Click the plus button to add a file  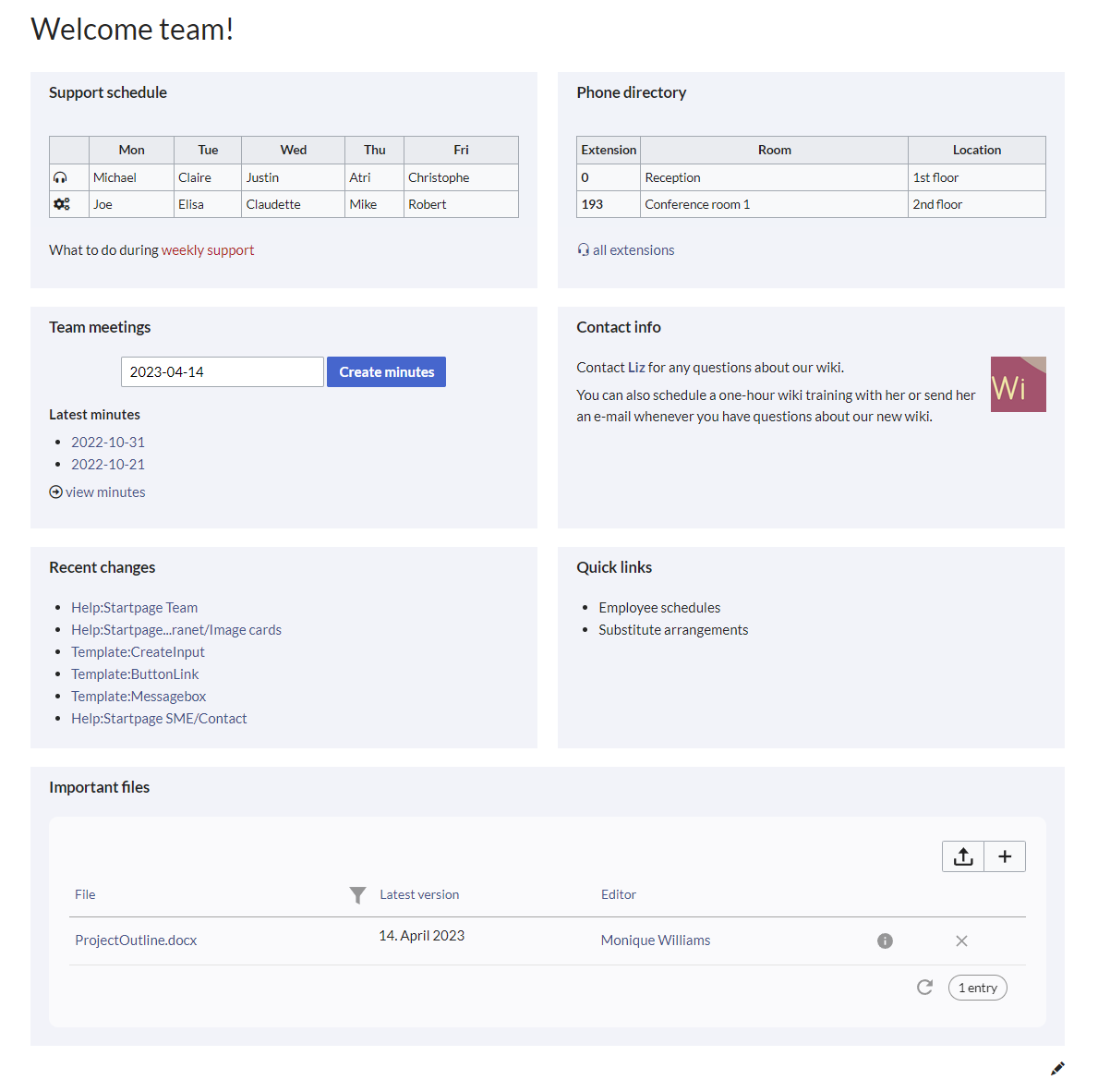click(x=1005, y=856)
